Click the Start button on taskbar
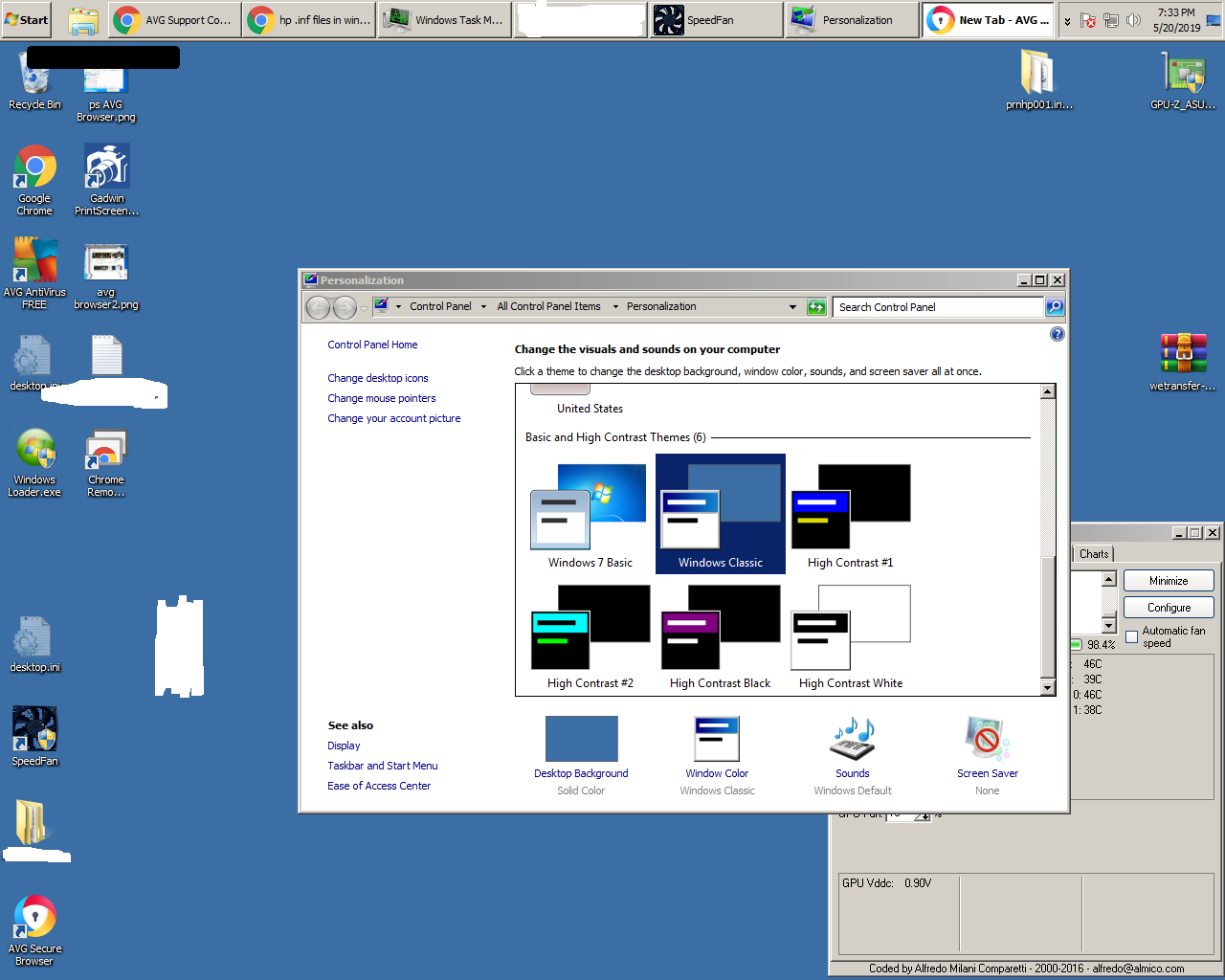1225x980 pixels. [27, 20]
